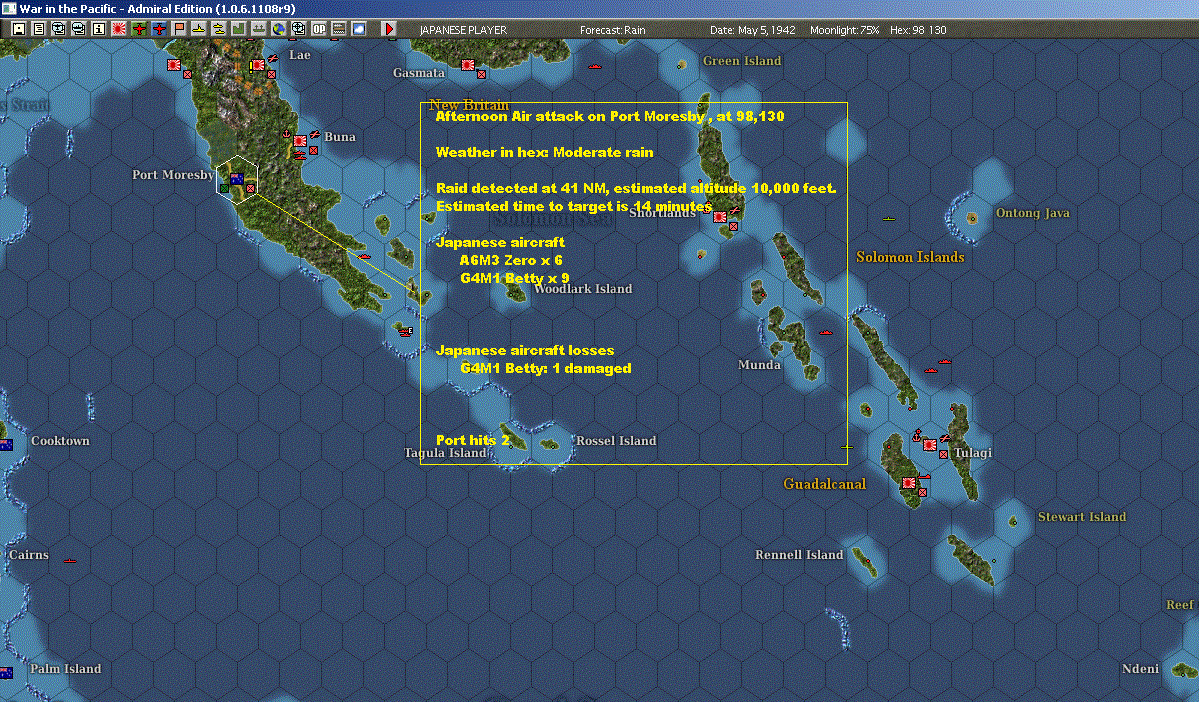
Task: Click the Cairns map label
Action: point(29,554)
